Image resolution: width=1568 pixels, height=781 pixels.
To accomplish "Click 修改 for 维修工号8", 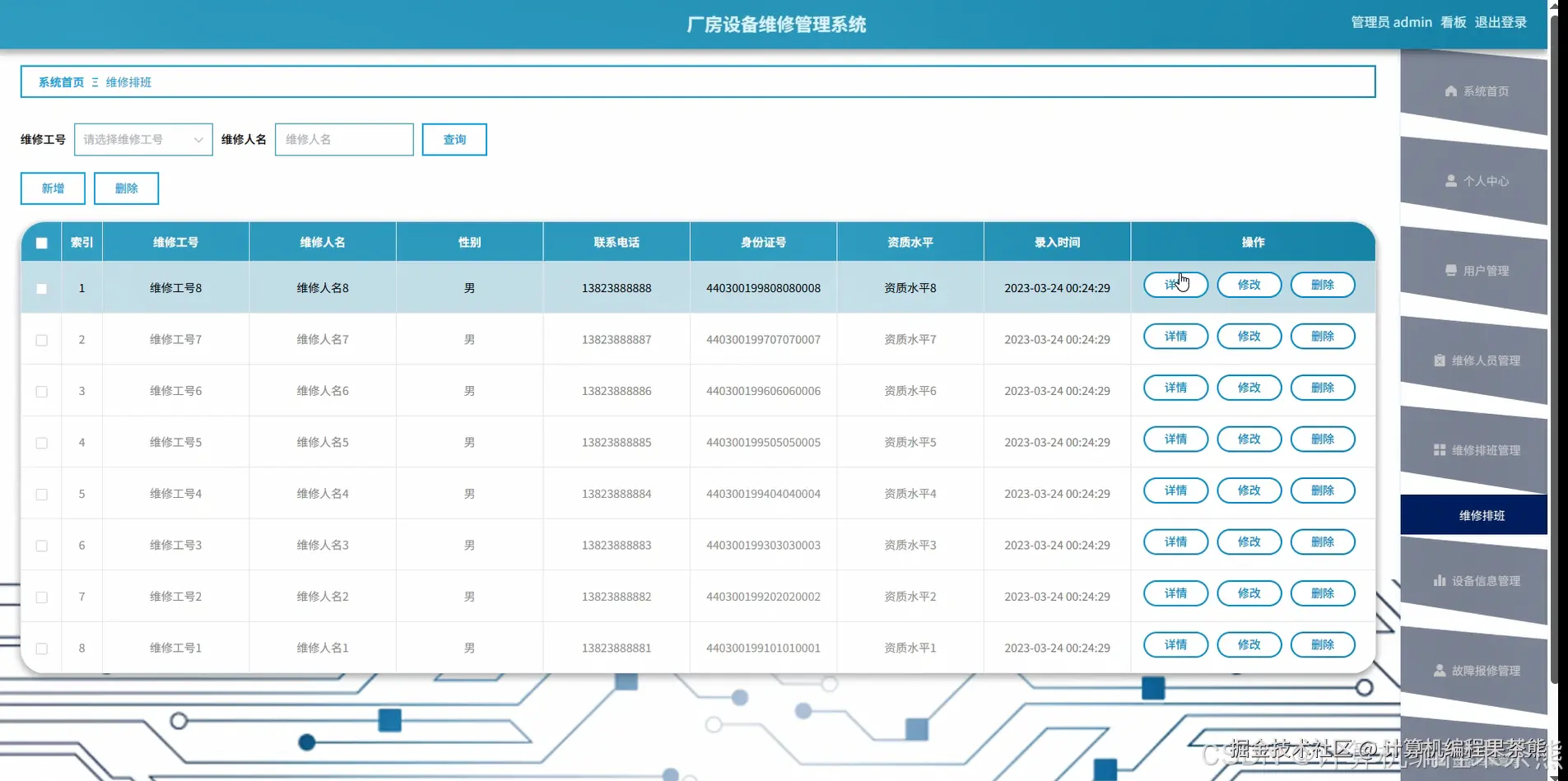I will [x=1249, y=285].
